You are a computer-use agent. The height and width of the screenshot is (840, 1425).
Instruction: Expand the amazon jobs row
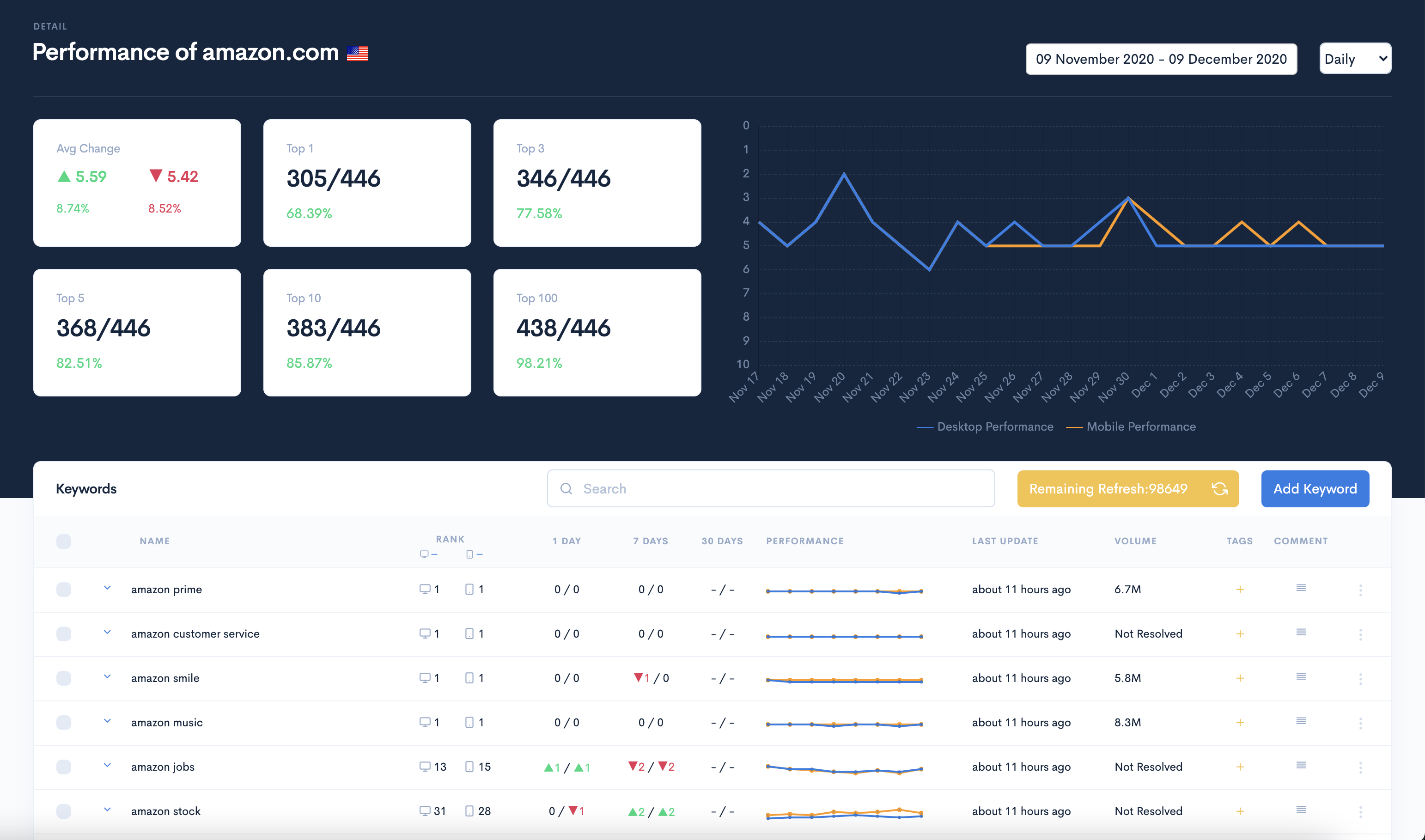107,765
